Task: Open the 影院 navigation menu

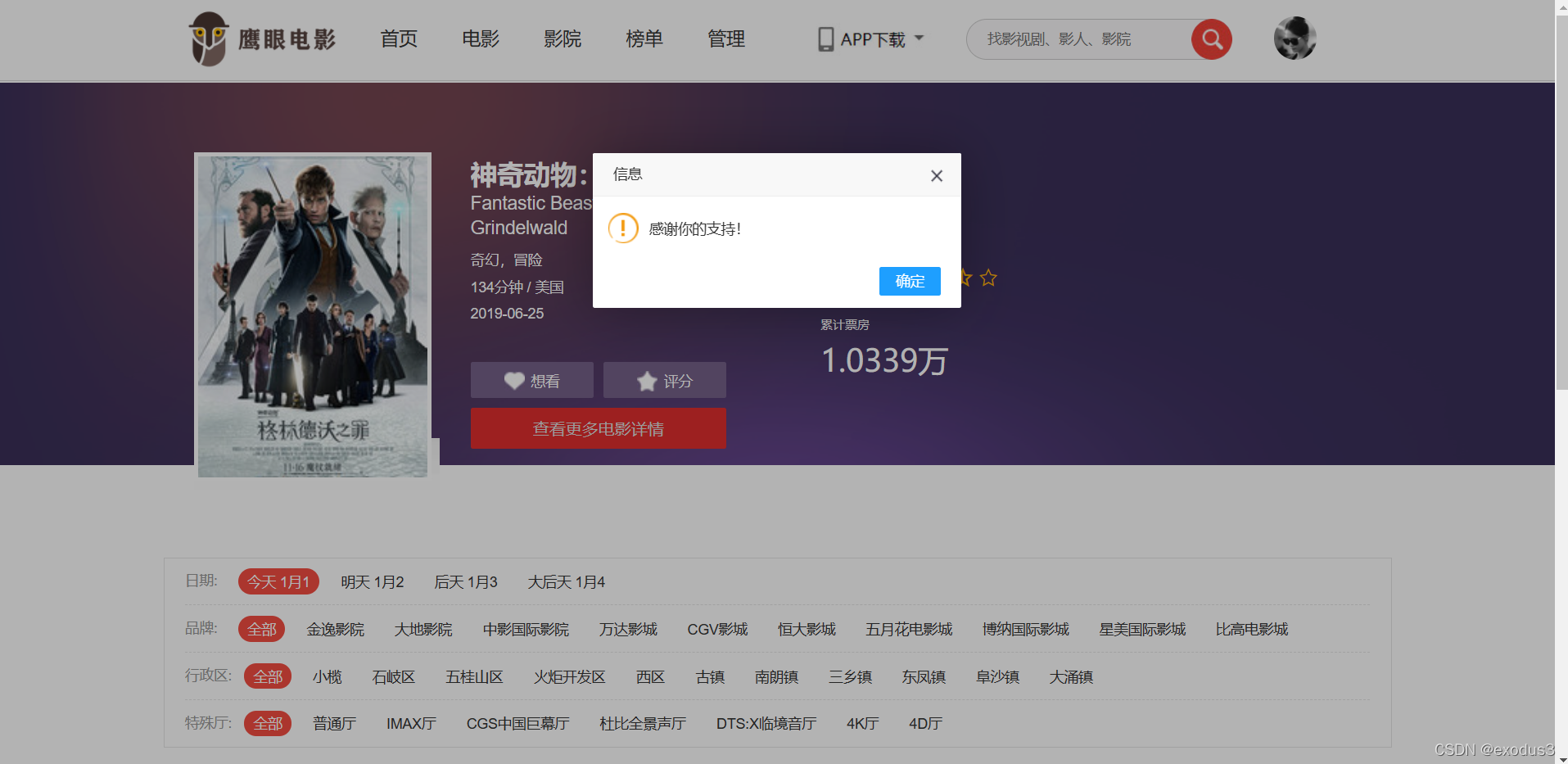Action: pyautogui.click(x=562, y=38)
